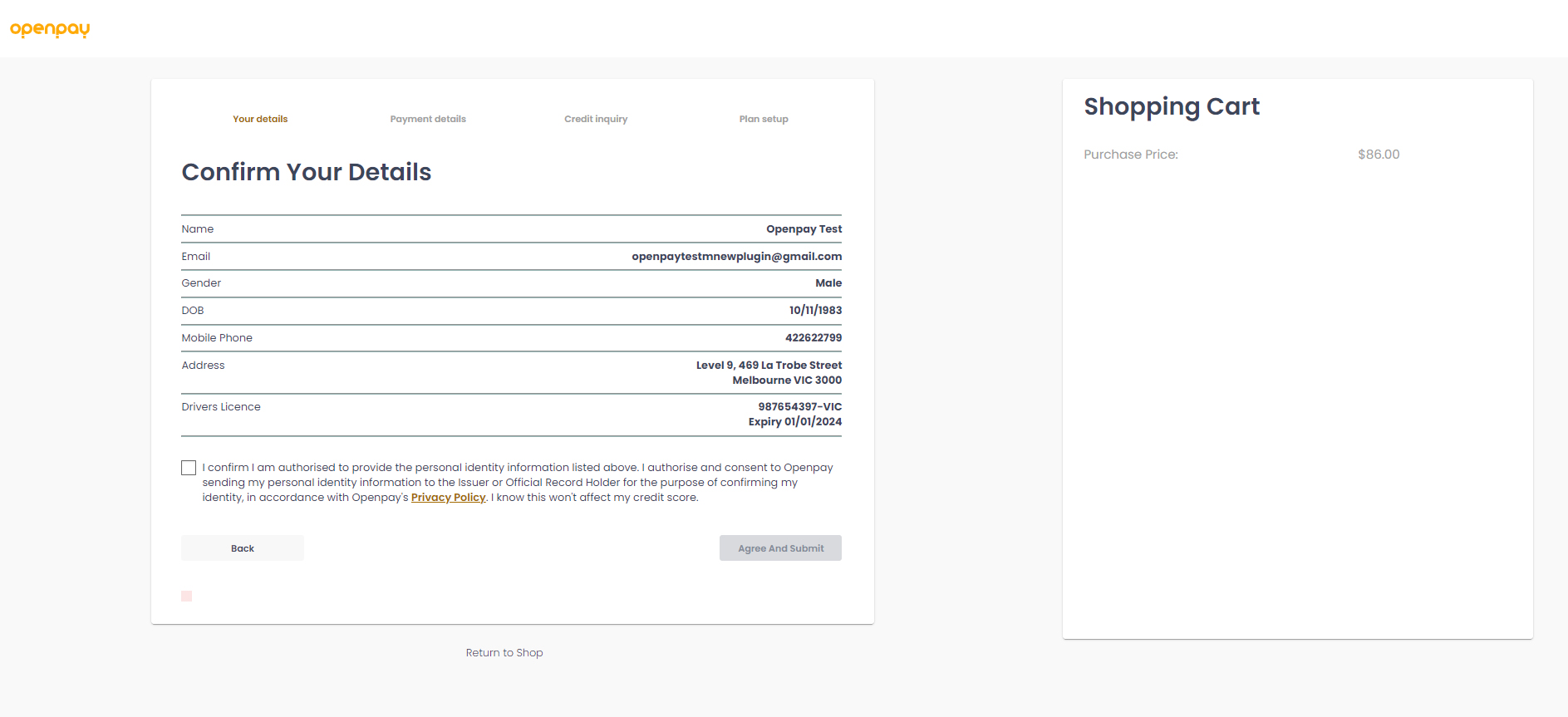1568x717 pixels.
Task: Click the $86.00 purchase price amount
Action: (x=1379, y=155)
